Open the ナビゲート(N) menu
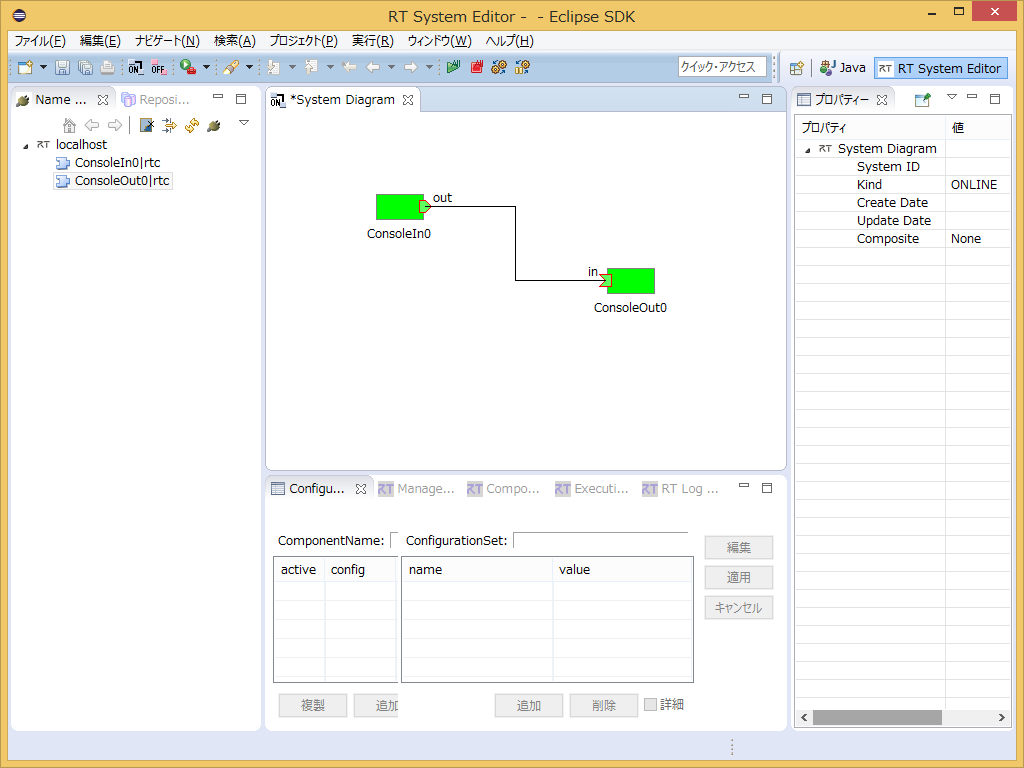1024x768 pixels. (167, 41)
